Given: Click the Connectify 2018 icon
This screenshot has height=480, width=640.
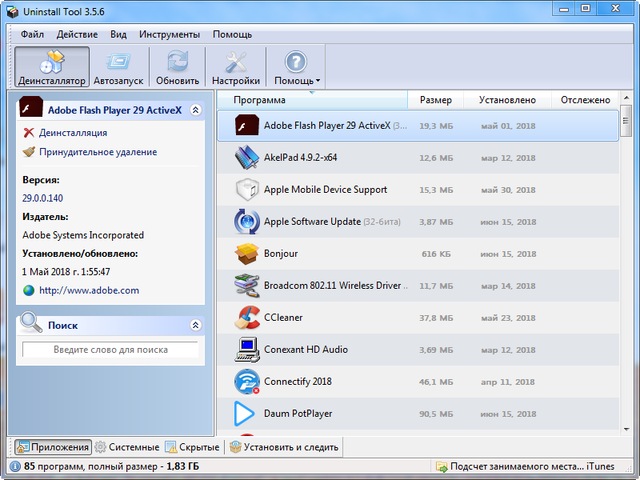Looking at the screenshot, I should pos(247,381).
